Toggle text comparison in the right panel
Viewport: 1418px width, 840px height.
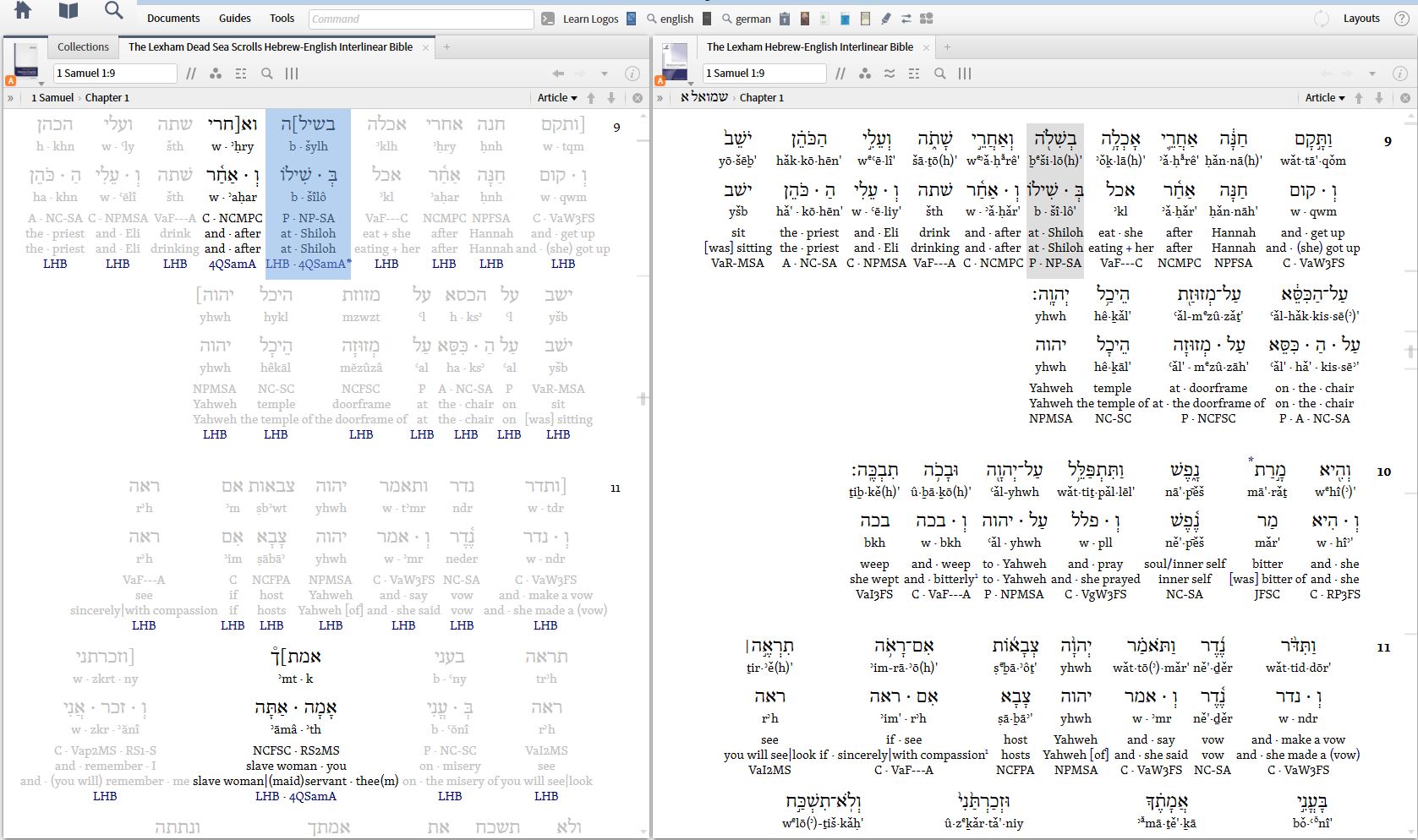(890, 74)
